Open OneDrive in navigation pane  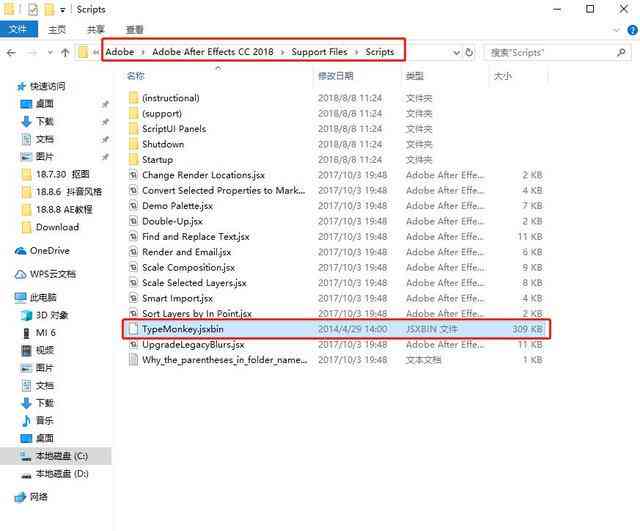(49, 251)
